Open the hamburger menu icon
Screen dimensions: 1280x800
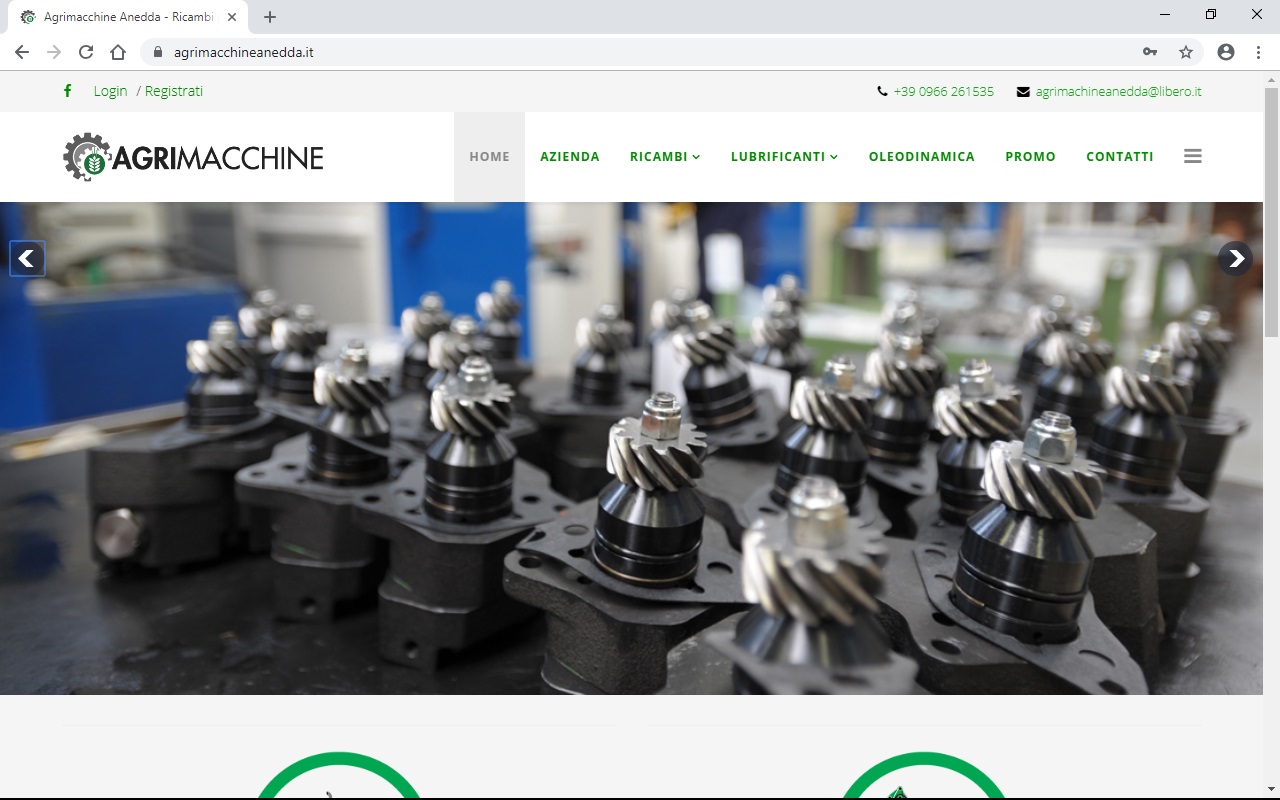1193,156
